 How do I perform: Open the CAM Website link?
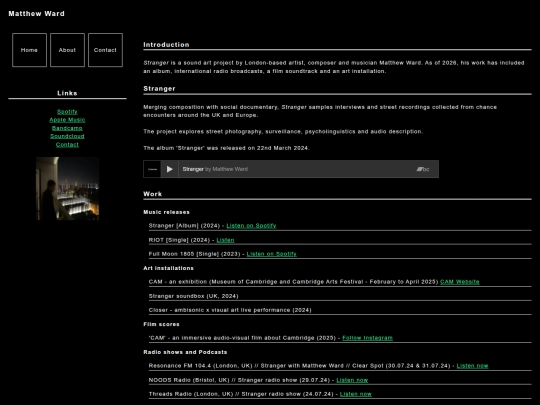click(x=460, y=282)
